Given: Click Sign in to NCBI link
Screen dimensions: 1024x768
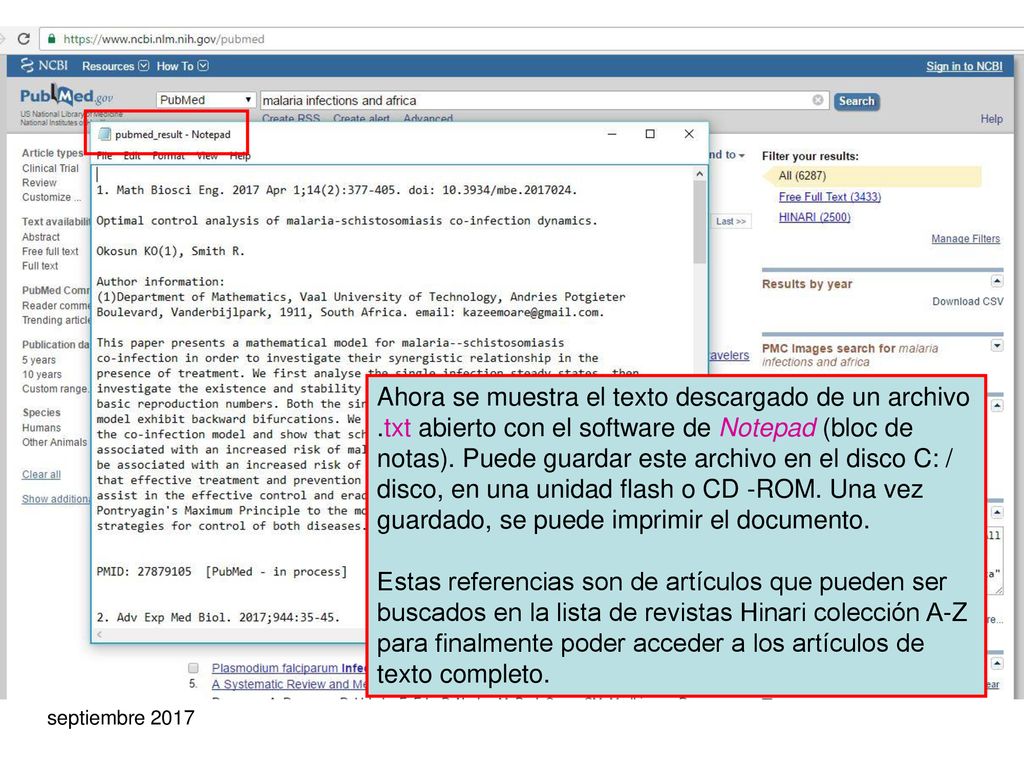Looking at the screenshot, I should (964, 66).
